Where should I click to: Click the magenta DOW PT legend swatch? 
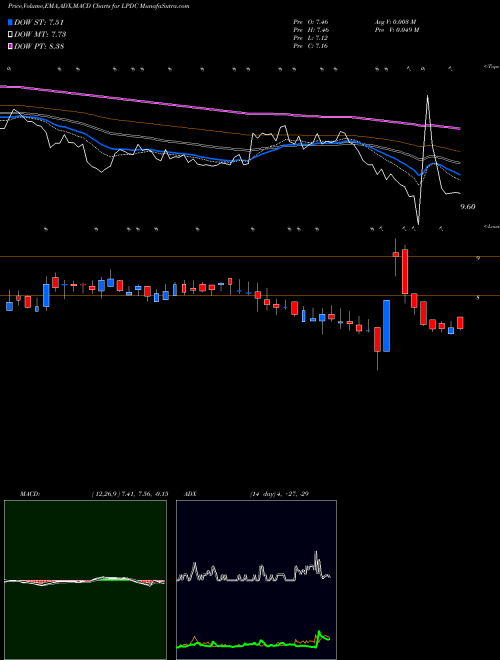coord(10,46)
